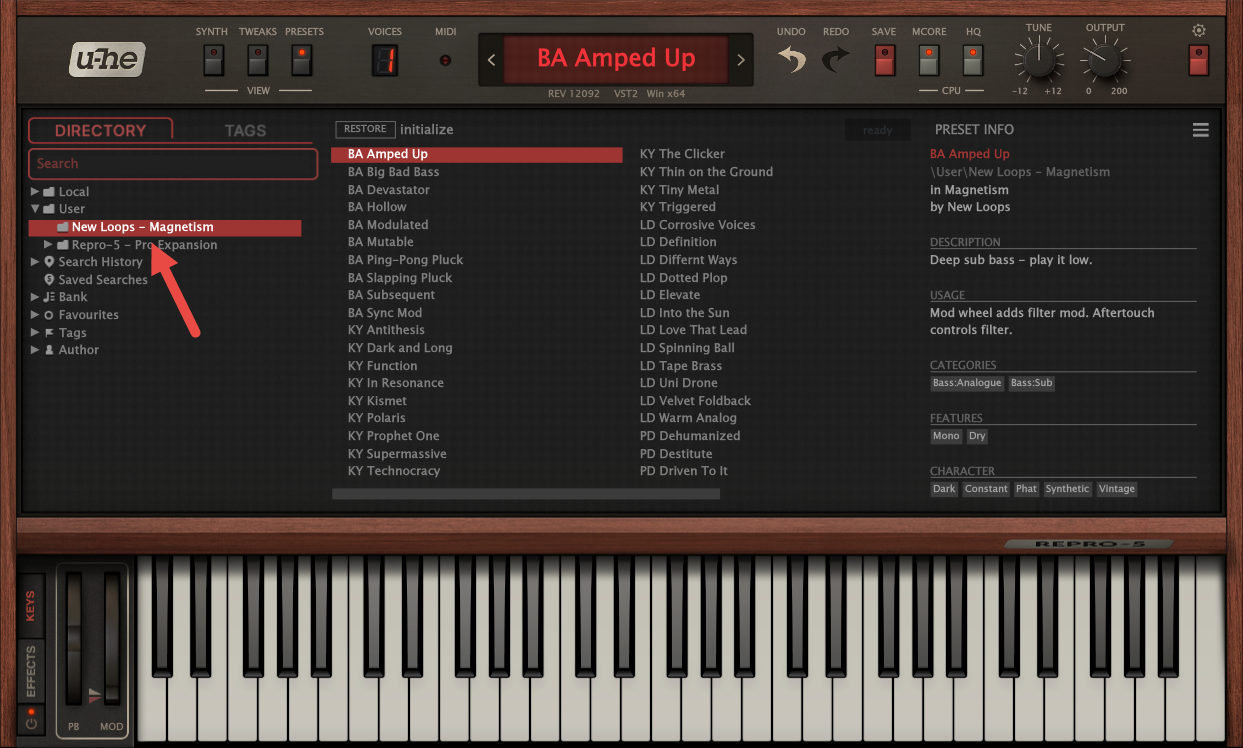This screenshot has height=748, width=1243.
Task: Open the EFFECTS side tab
Action: click(31, 672)
